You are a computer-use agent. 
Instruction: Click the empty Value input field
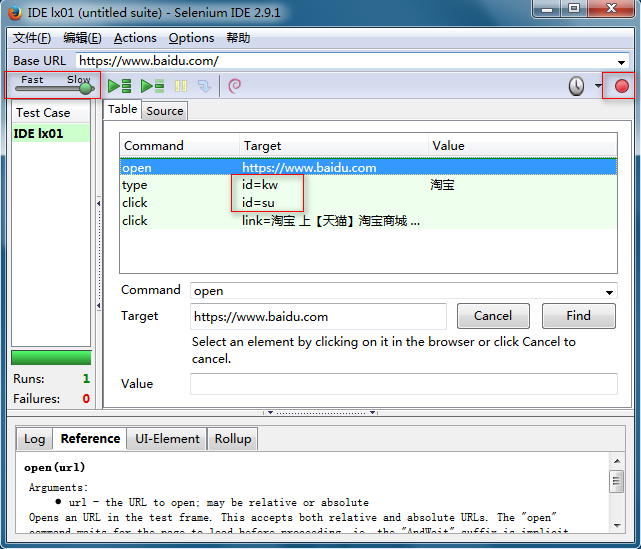(403, 384)
